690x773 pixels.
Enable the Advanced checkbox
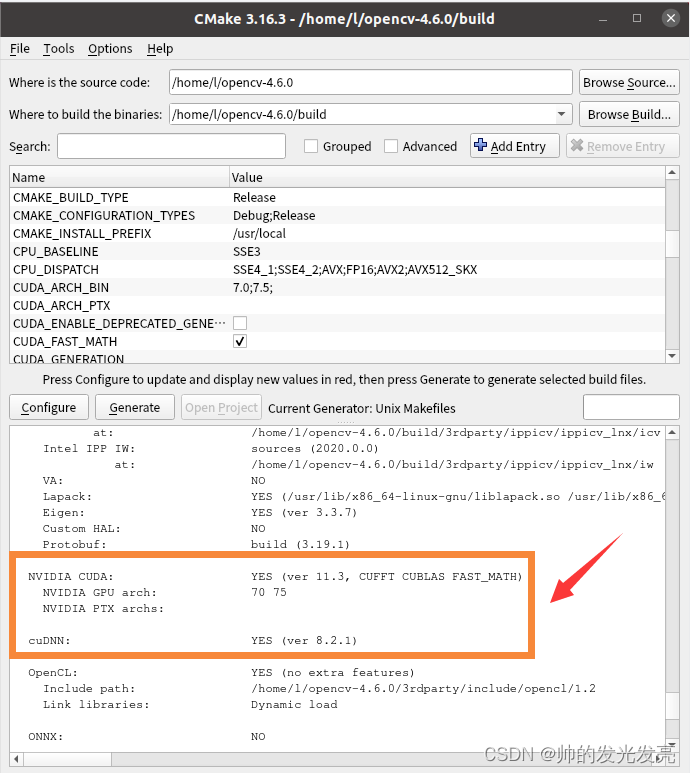tap(391, 146)
